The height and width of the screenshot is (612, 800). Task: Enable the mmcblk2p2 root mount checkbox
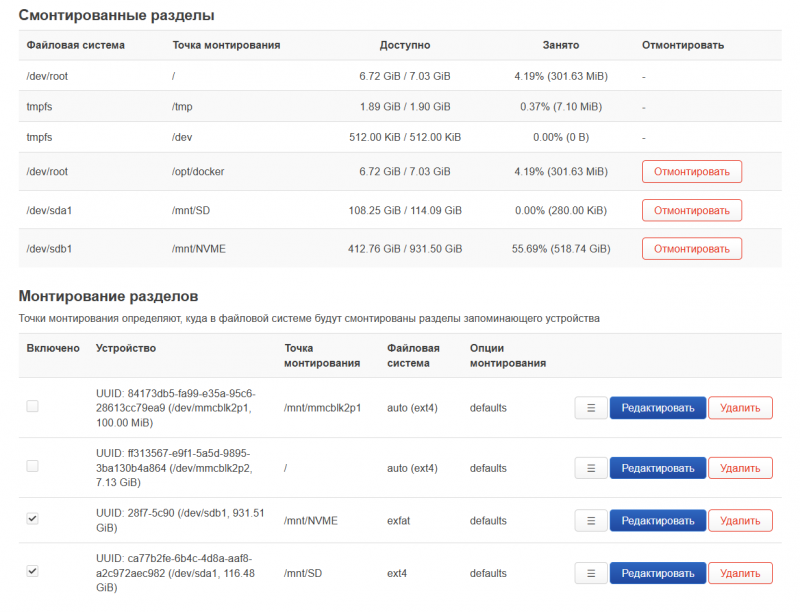click(x=33, y=467)
